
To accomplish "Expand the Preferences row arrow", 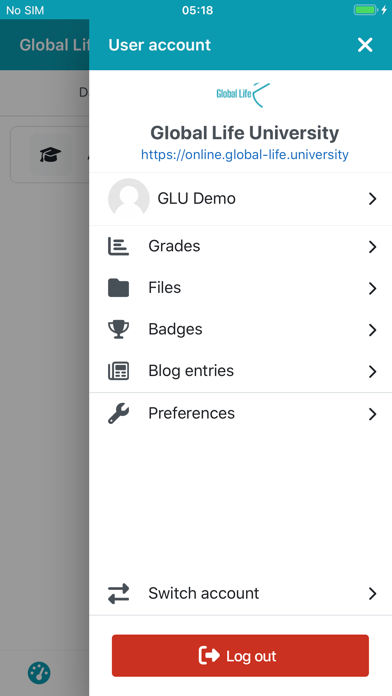I will click(x=372, y=414).
